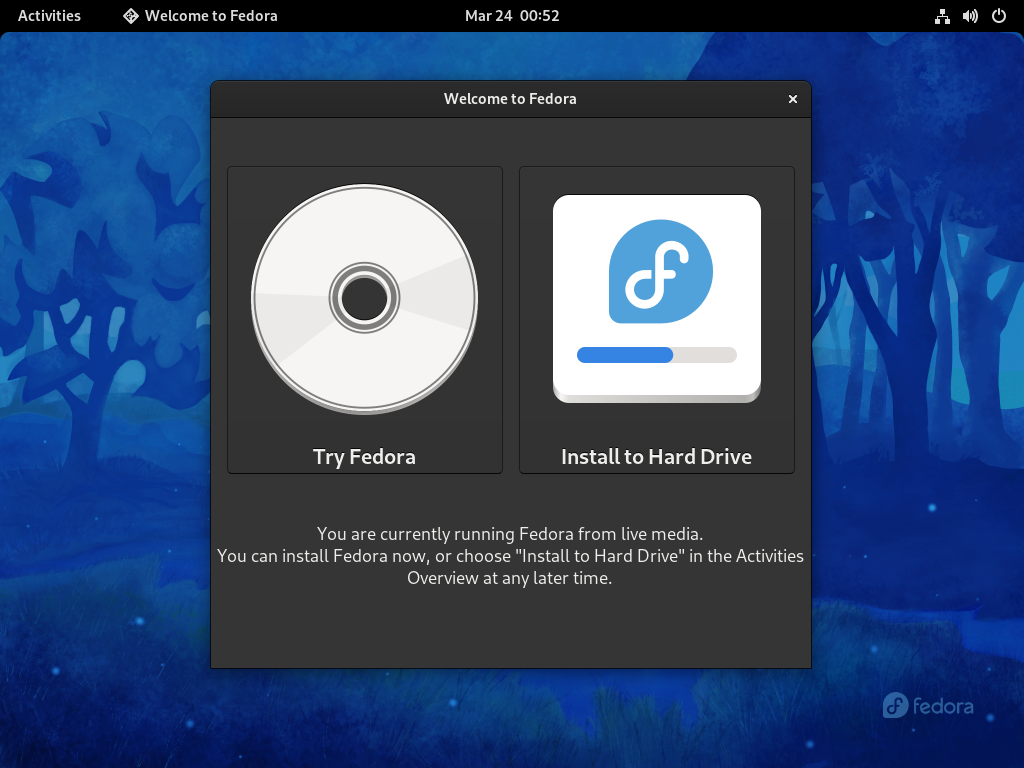Close the Welcome to Fedora dialog
Viewport: 1024px width, 768px height.
[793, 99]
